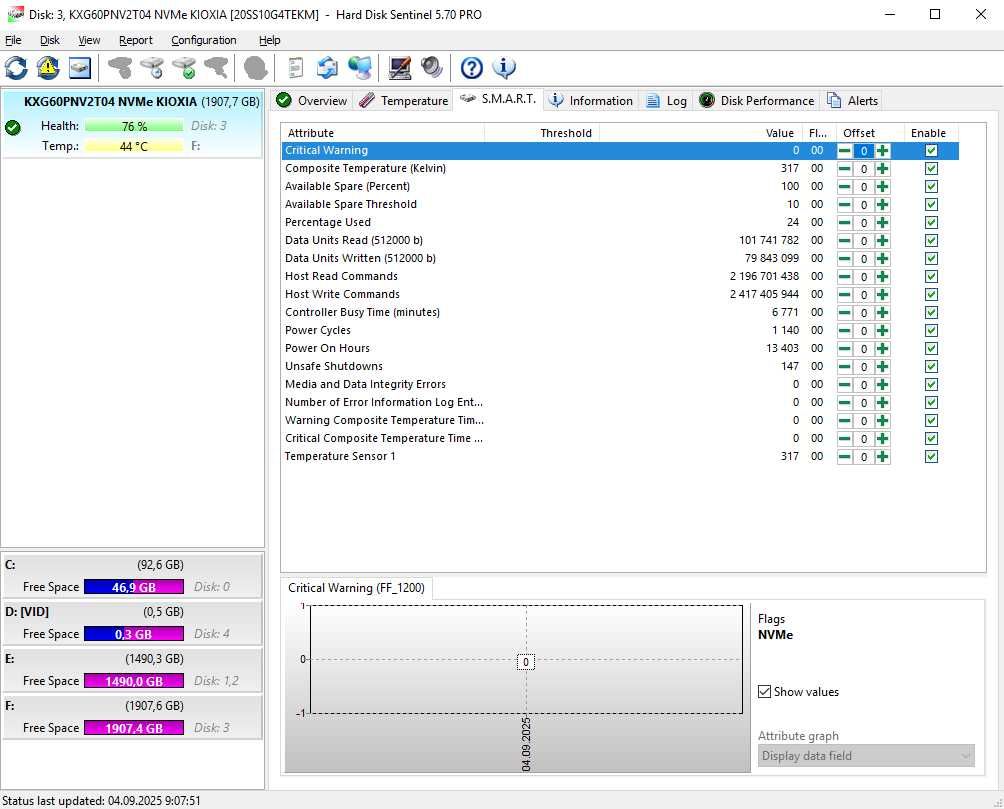Viewport: 1004px width, 809px height.
Task: Click the plus button in Critical Warning row
Action: tap(882, 151)
